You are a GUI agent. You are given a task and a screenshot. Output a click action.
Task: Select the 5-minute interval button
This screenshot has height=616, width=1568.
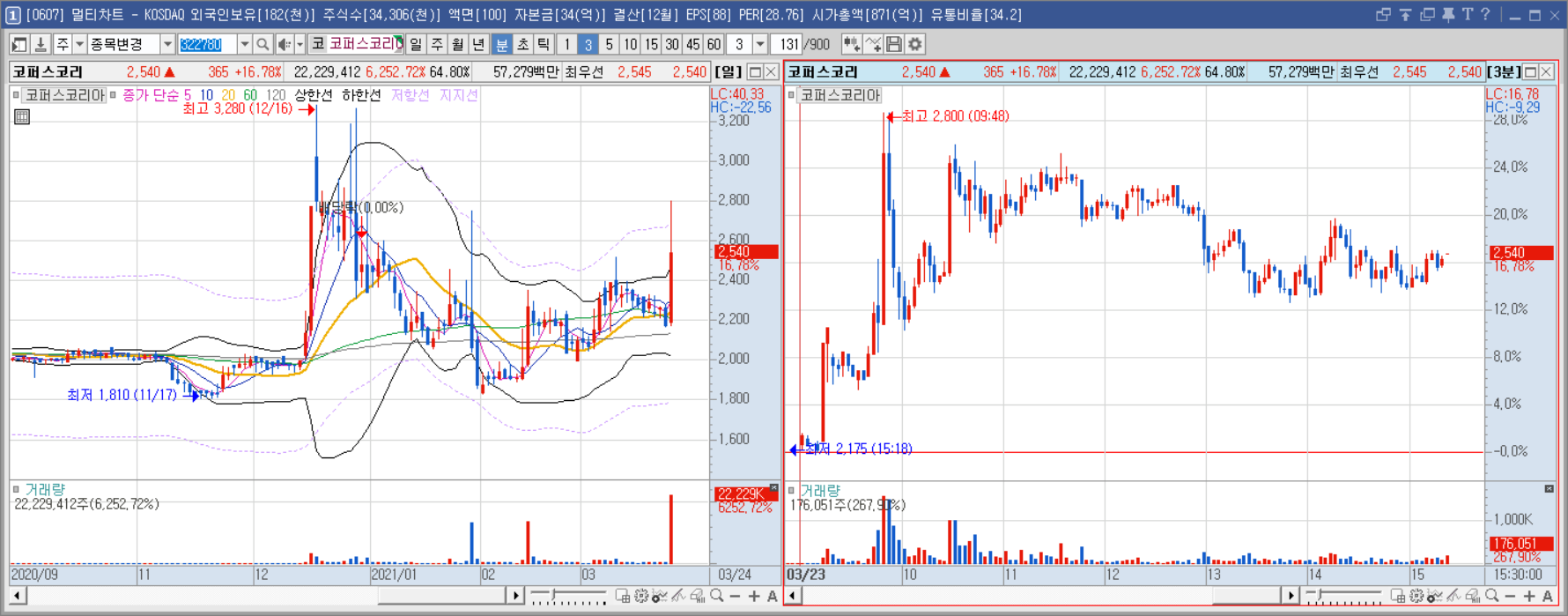(x=609, y=44)
